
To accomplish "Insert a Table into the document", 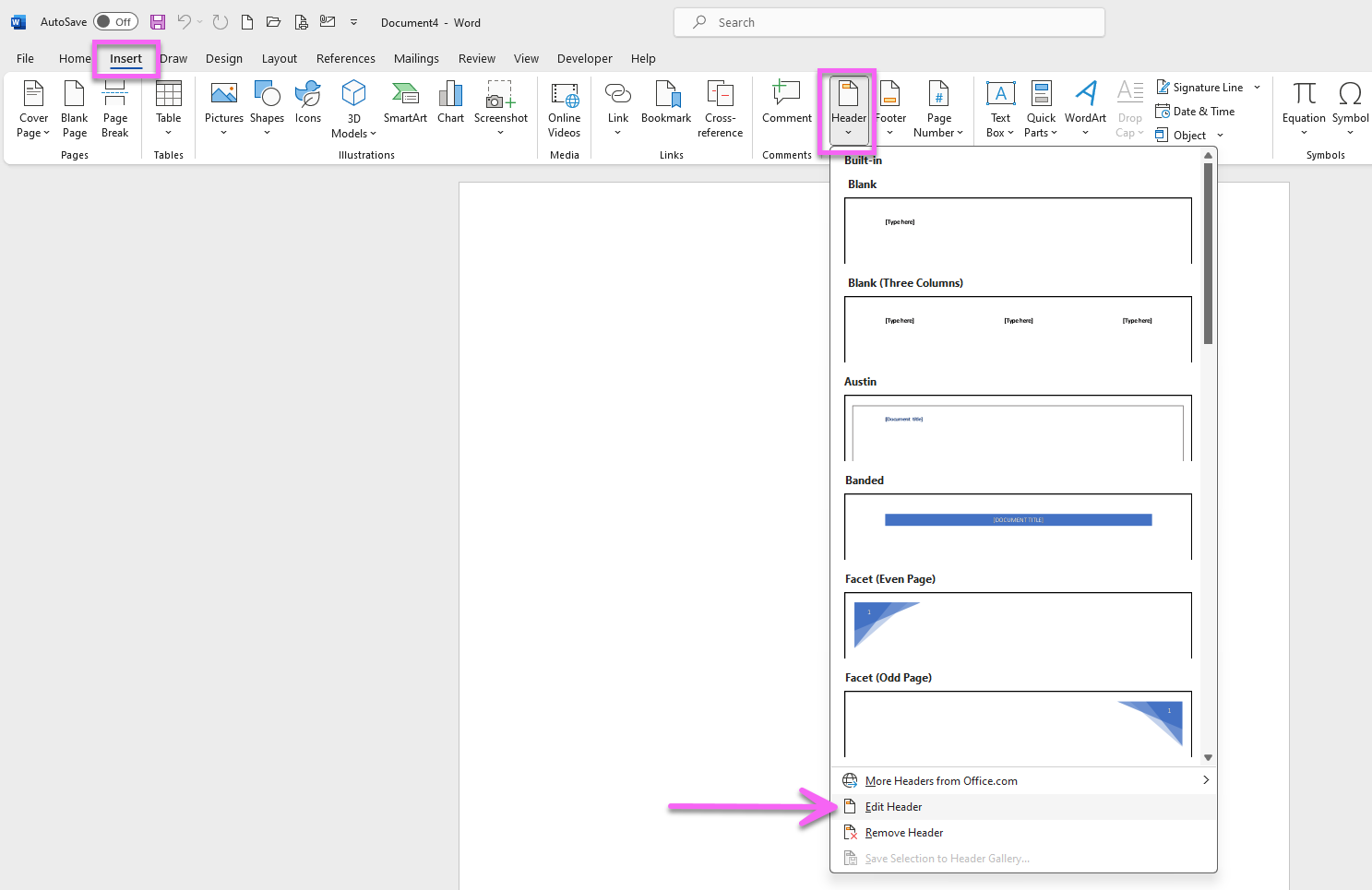I will coord(168,108).
